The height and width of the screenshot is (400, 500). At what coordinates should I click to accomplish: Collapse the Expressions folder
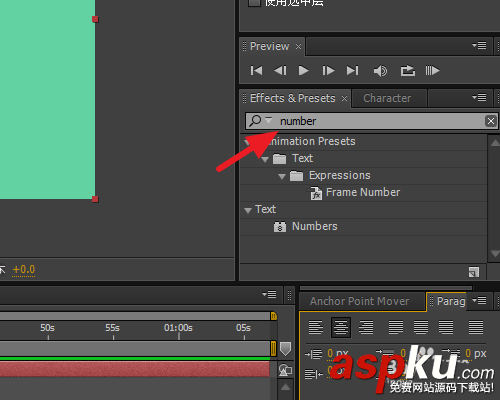pos(282,176)
